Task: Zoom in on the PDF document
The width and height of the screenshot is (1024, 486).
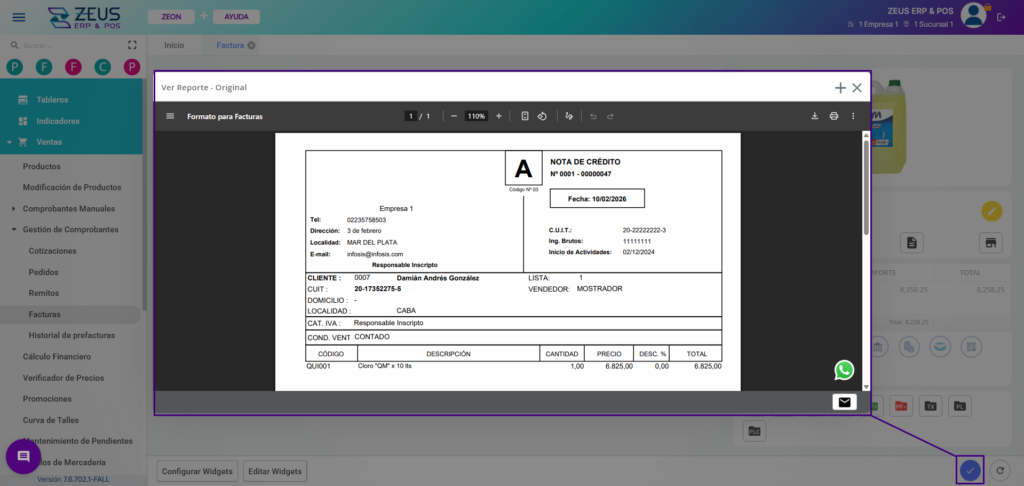Action: pyautogui.click(x=499, y=116)
